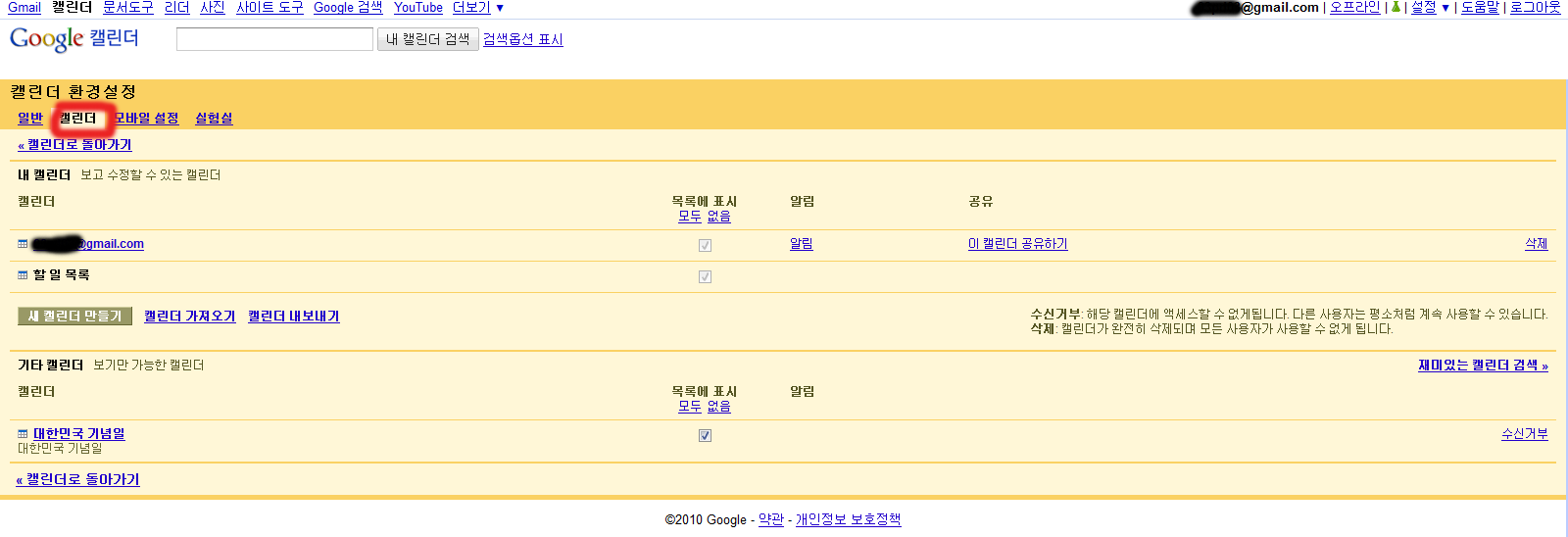Click the green labs flask icon
Image resolution: width=1568 pixels, height=537 pixels.
click(x=1396, y=7)
